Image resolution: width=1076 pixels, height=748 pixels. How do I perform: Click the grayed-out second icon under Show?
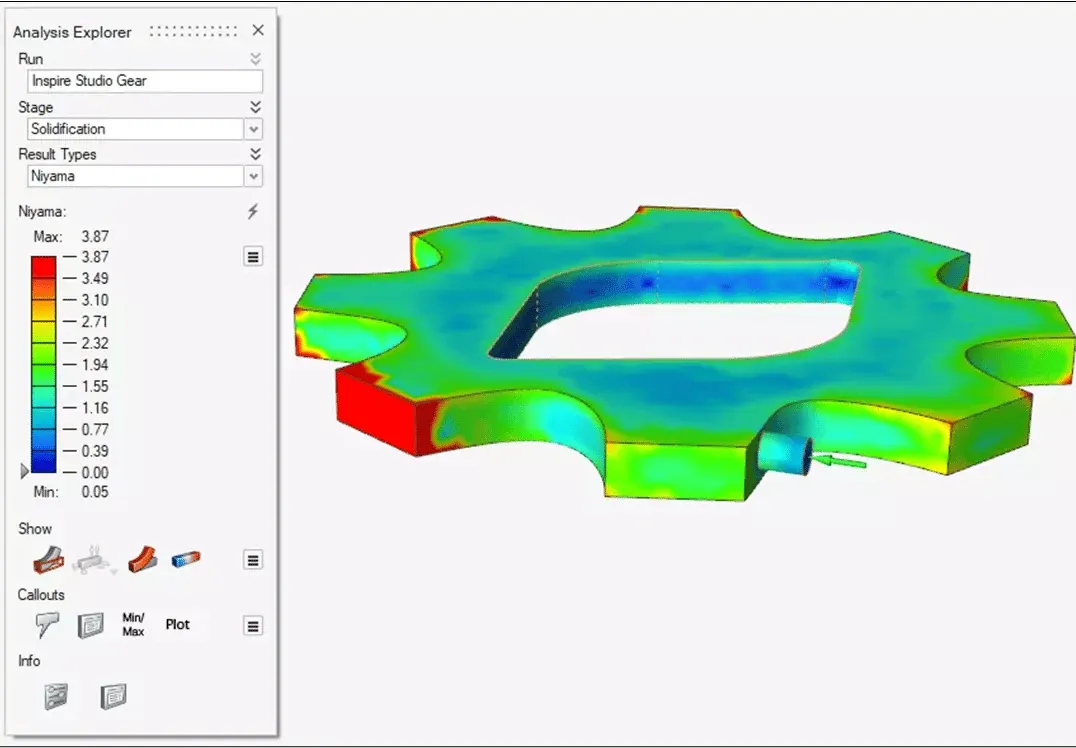pyautogui.click(x=95, y=559)
